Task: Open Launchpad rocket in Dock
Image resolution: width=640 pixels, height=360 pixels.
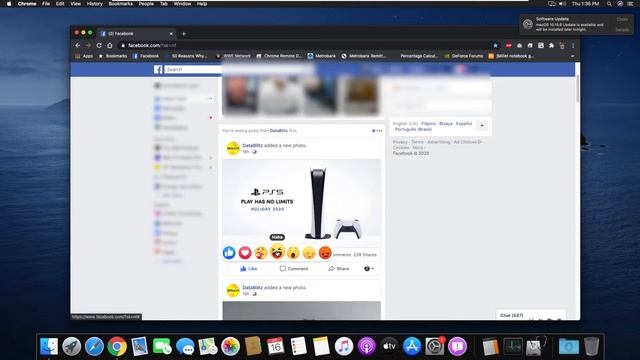Action: coord(71,347)
